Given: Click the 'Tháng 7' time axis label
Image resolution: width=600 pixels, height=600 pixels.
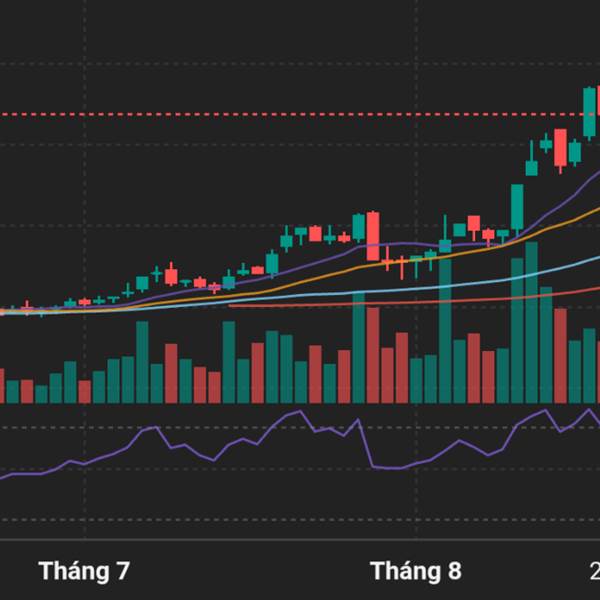Looking at the screenshot, I should 84,571.
